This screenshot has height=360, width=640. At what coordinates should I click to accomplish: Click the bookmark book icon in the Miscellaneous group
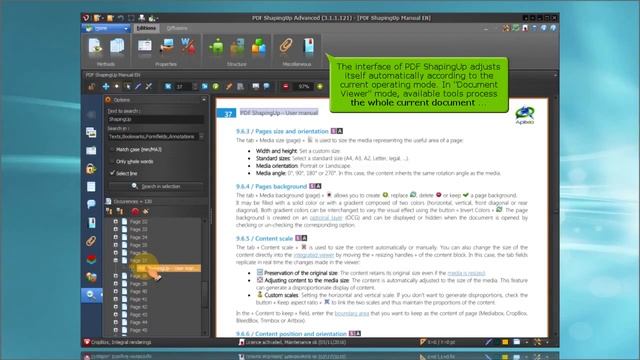tap(309, 46)
